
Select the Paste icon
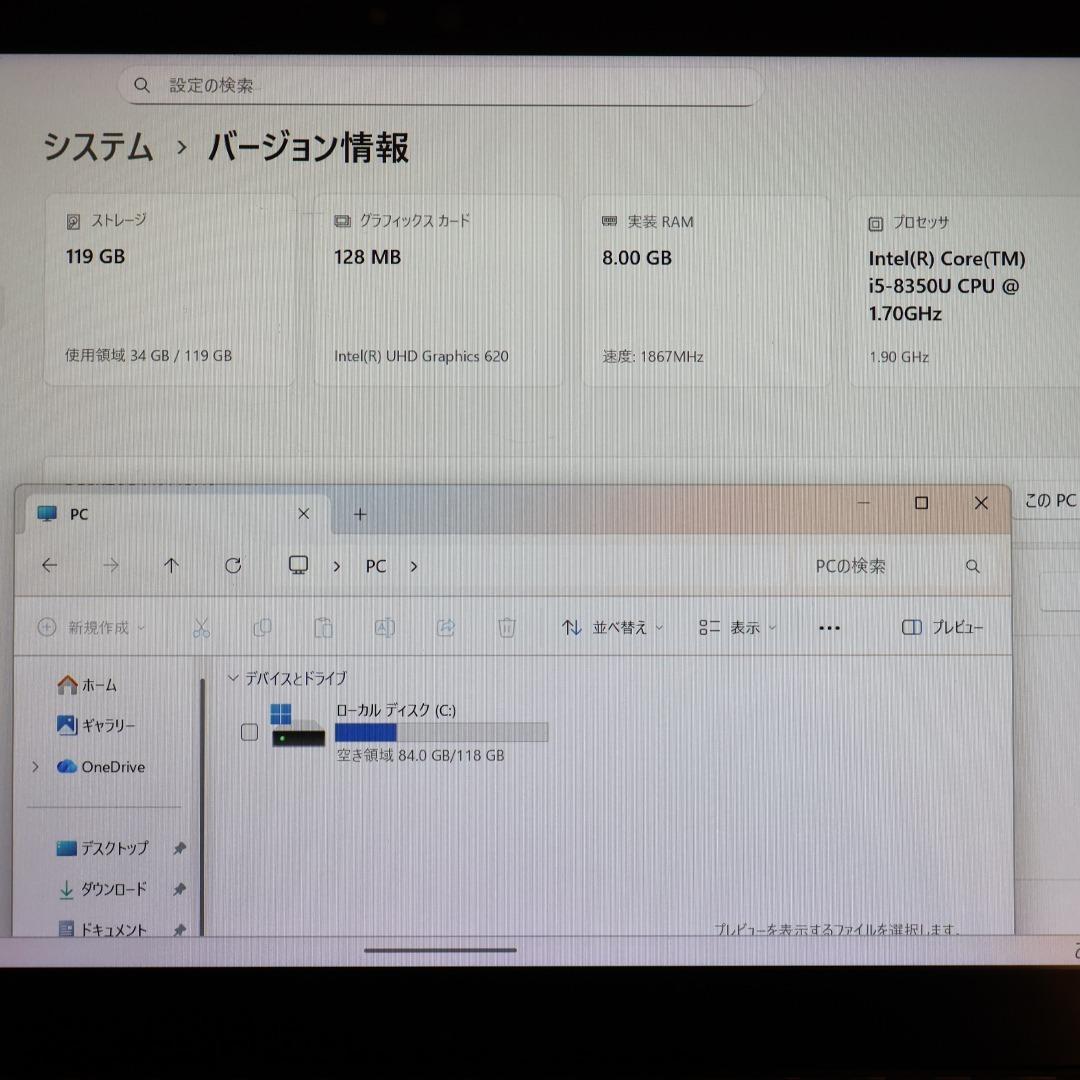(323, 627)
